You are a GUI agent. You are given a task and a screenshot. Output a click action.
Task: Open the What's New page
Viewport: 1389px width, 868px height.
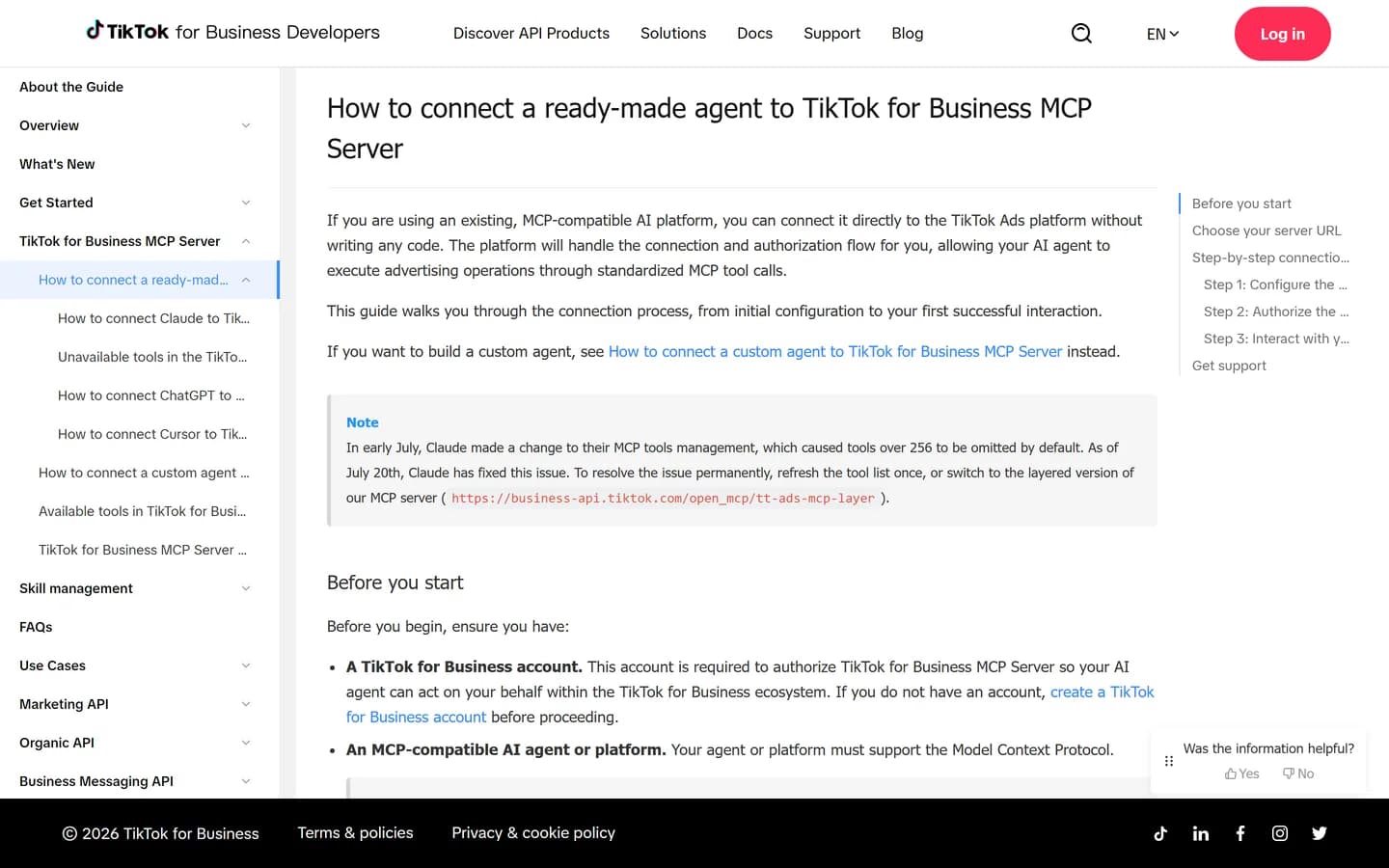[57, 164]
